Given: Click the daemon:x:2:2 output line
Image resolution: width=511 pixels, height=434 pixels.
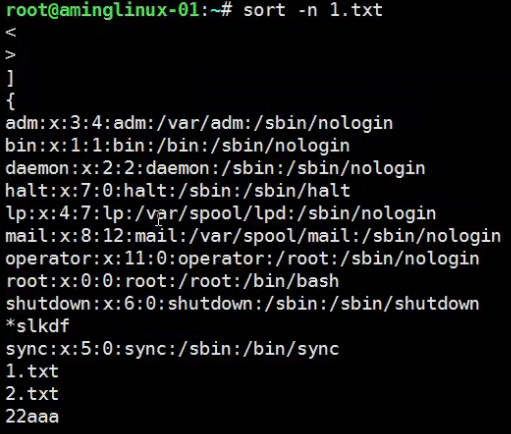Looking at the screenshot, I should (215, 168).
